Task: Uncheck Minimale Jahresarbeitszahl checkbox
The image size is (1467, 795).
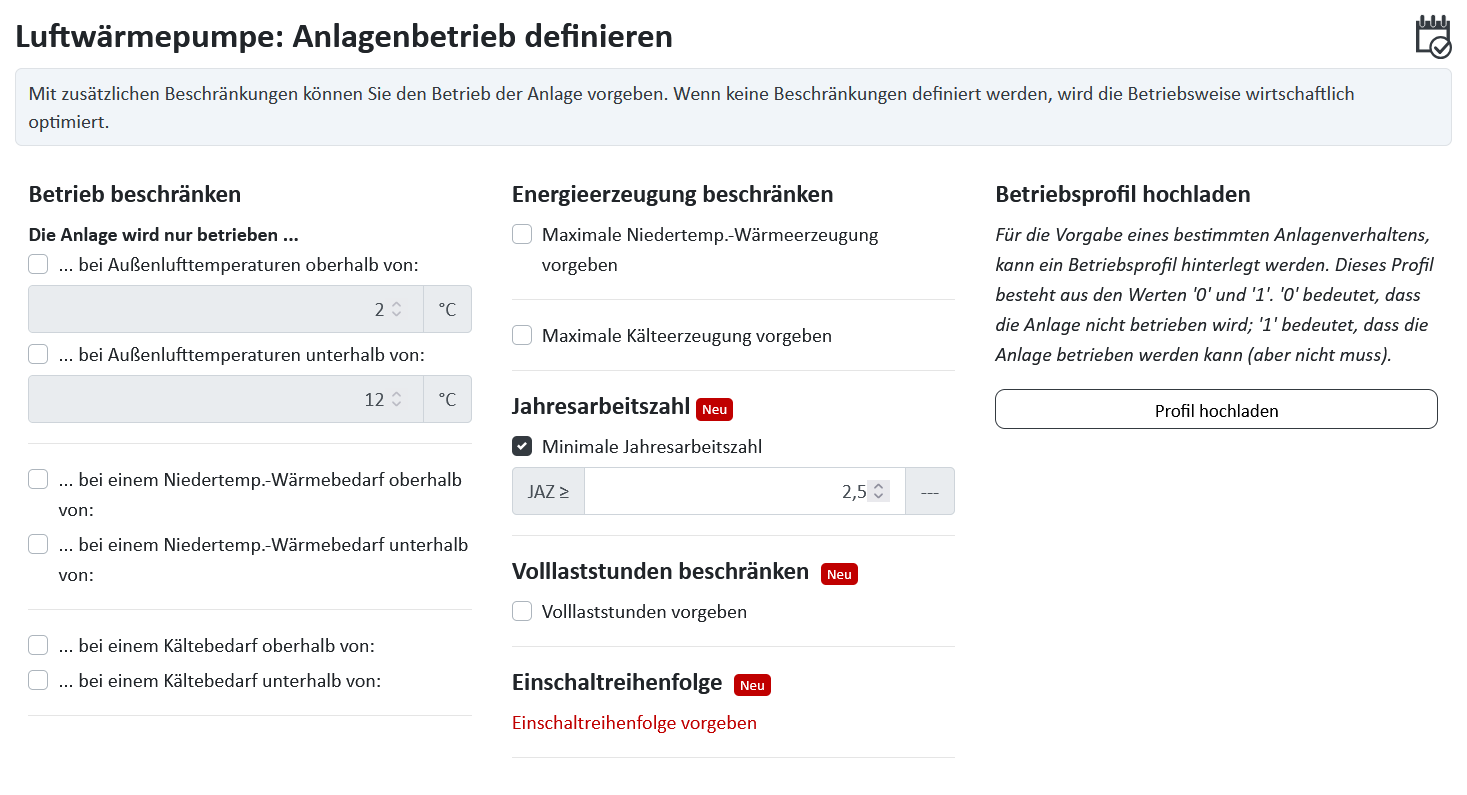Action: tap(522, 446)
